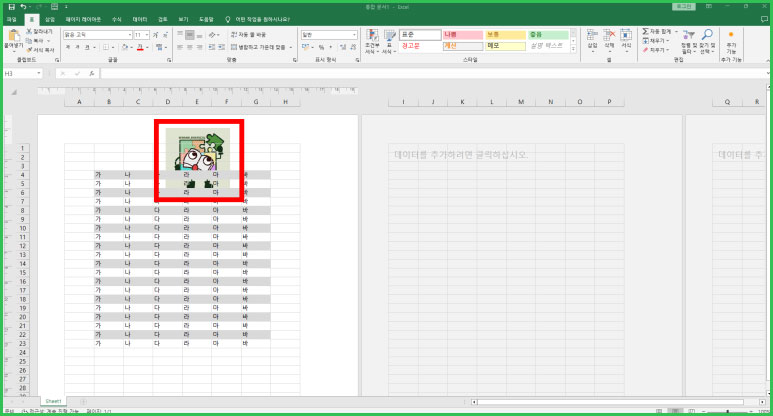Apply the 나쁨 (Bad) cell style
The image size is (773, 416).
pyautogui.click(x=462, y=35)
